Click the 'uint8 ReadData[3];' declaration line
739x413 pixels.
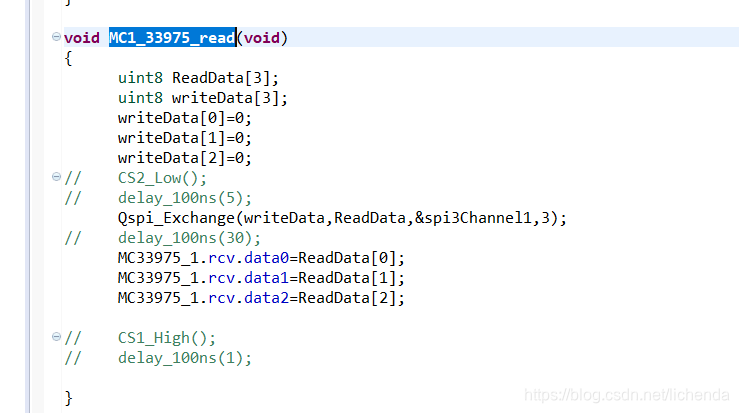tap(198, 78)
